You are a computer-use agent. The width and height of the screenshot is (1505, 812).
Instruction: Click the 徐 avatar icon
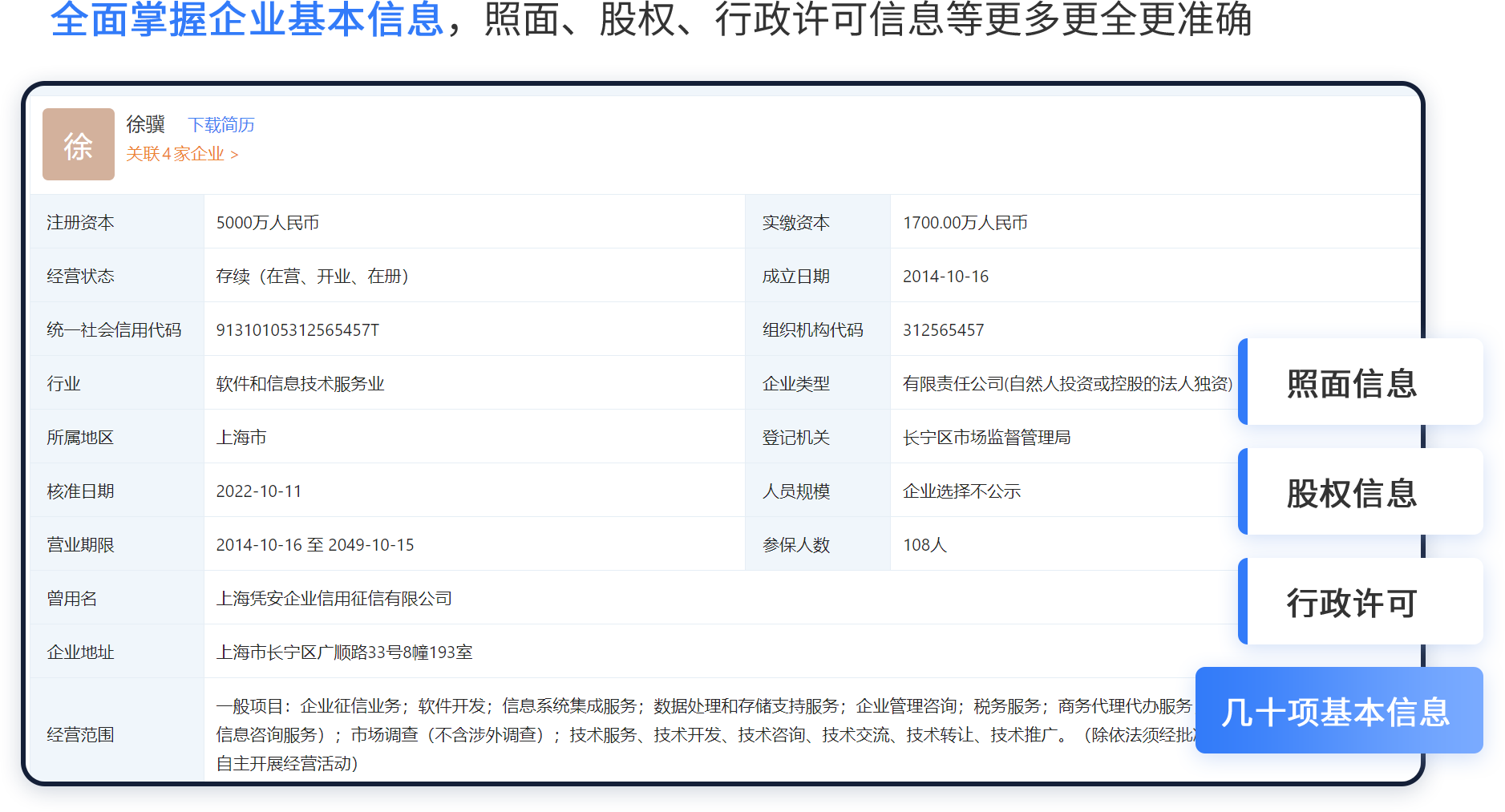point(78,144)
